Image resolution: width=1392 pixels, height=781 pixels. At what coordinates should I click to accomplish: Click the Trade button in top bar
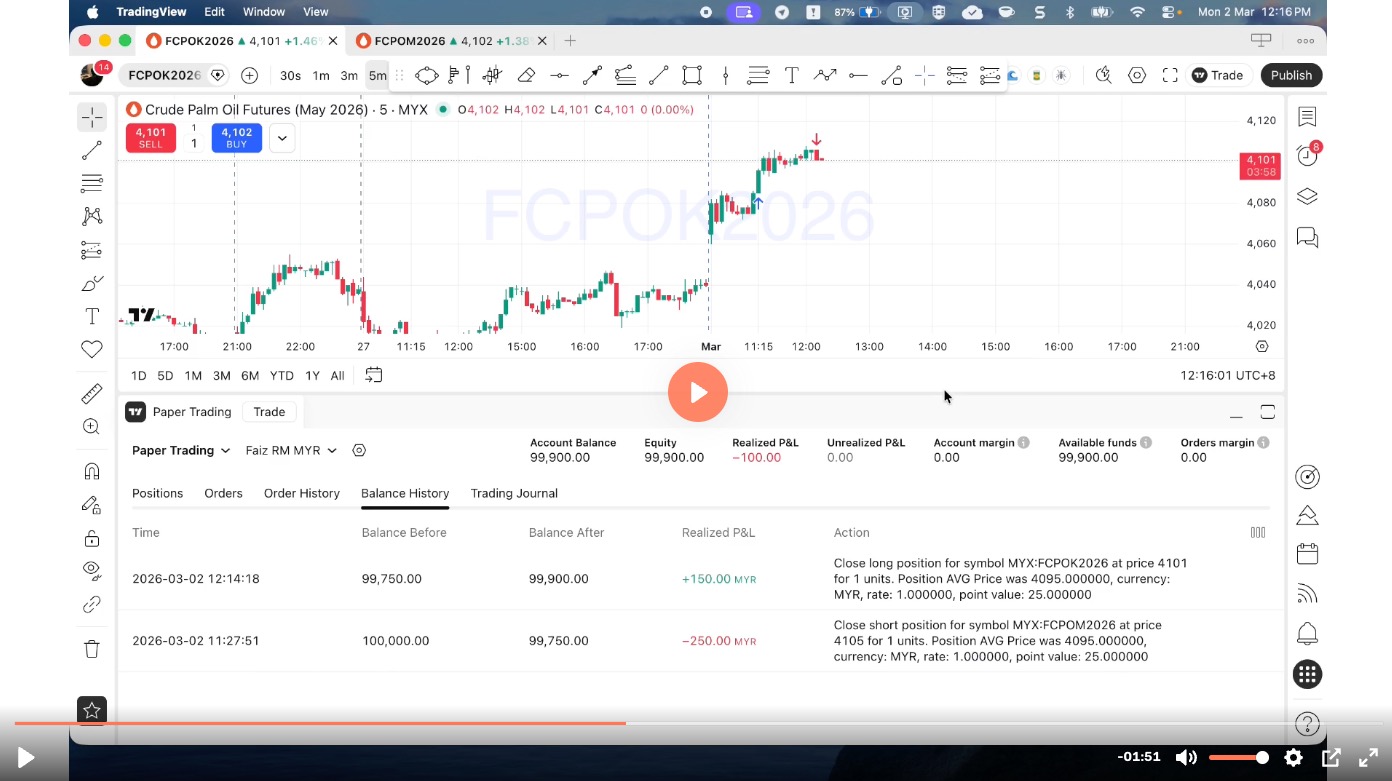click(x=1217, y=75)
